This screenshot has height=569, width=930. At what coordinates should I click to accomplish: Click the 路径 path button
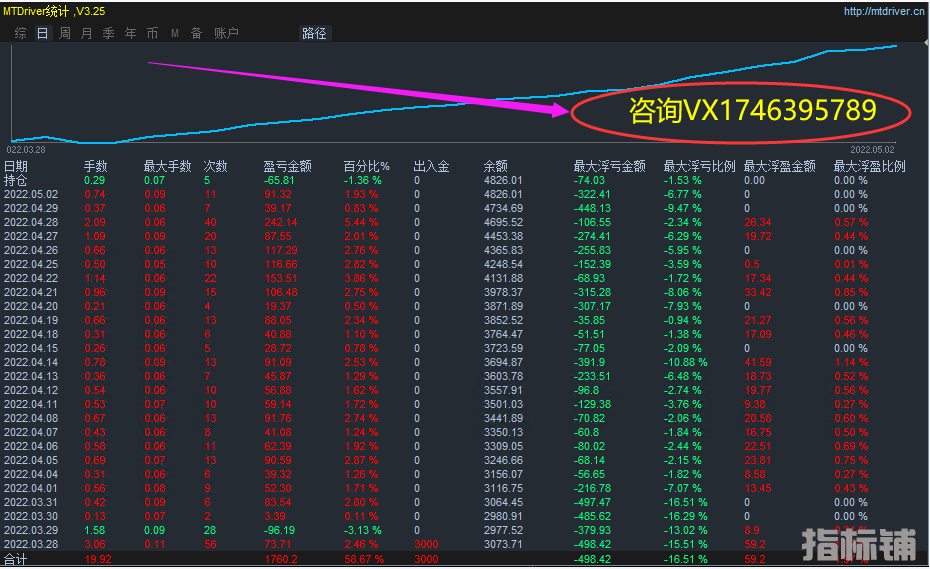pos(314,33)
